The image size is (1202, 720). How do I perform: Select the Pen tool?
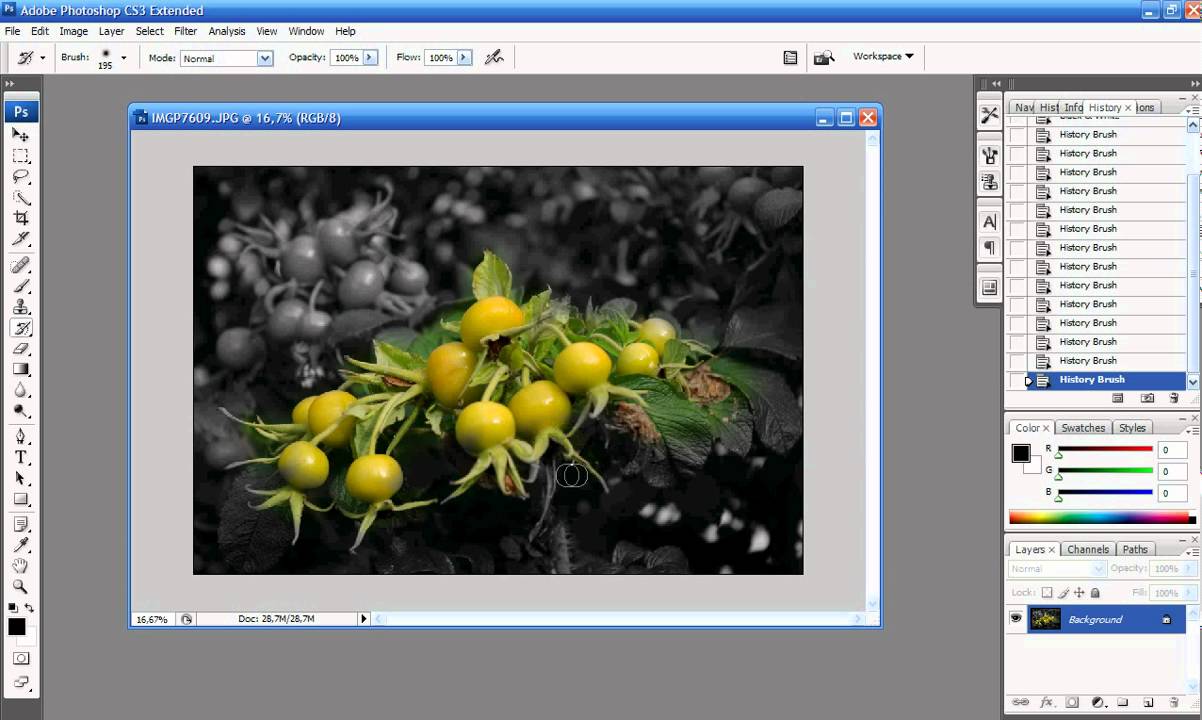(20, 437)
